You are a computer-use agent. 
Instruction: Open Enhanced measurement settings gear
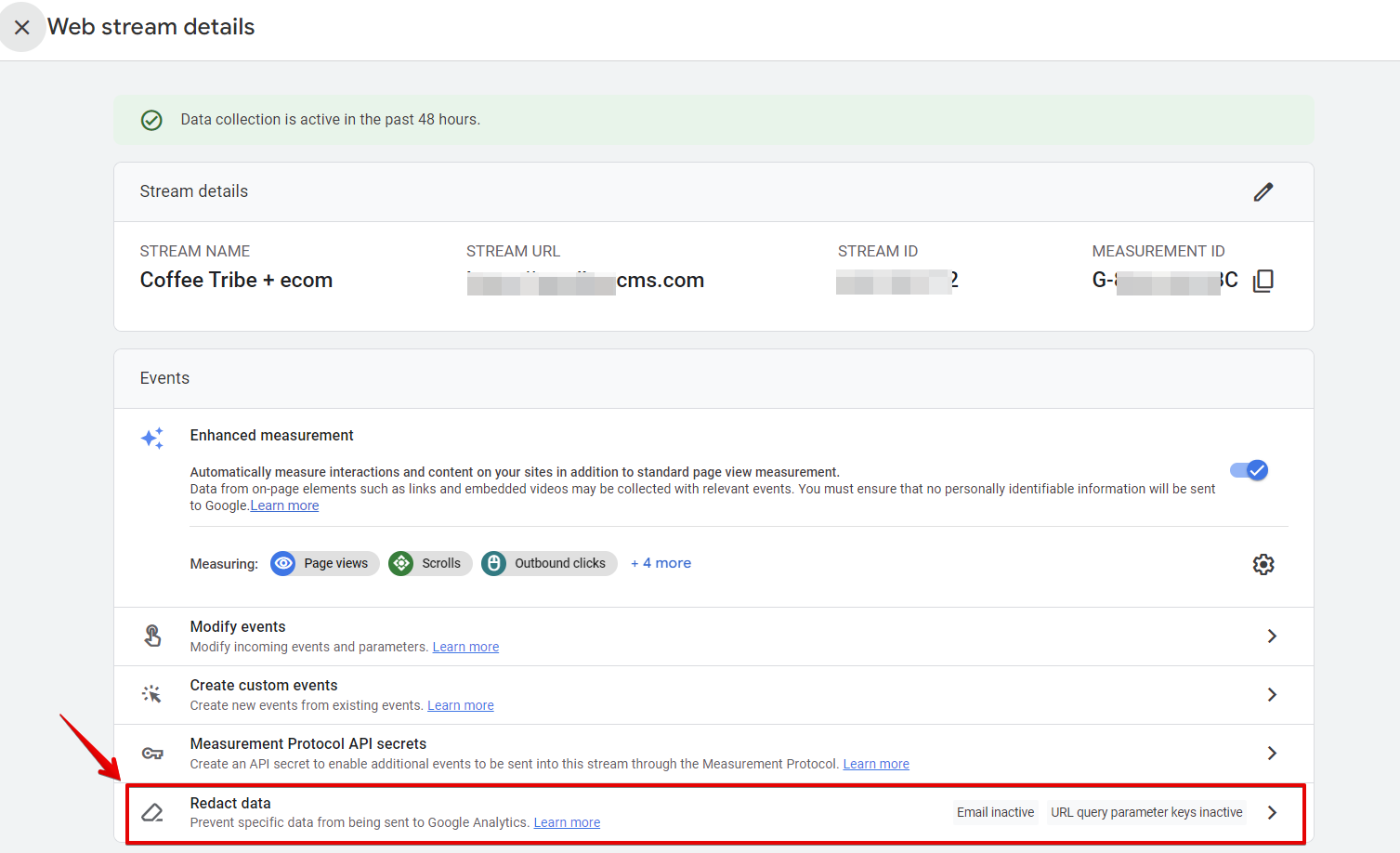point(1263,563)
